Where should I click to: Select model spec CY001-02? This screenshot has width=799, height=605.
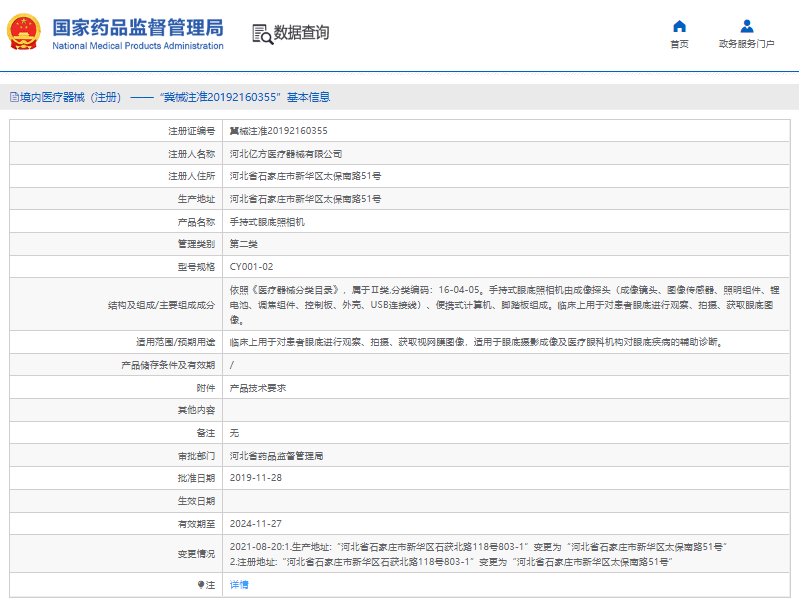[x=251, y=267]
